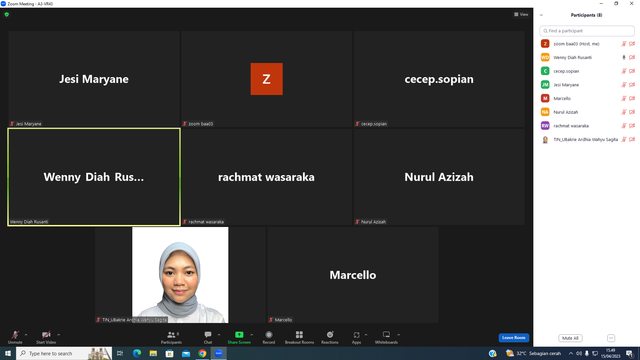Click the zoom baa03 tile with Z avatar
The width and height of the screenshot is (640, 360).
coord(267,79)
